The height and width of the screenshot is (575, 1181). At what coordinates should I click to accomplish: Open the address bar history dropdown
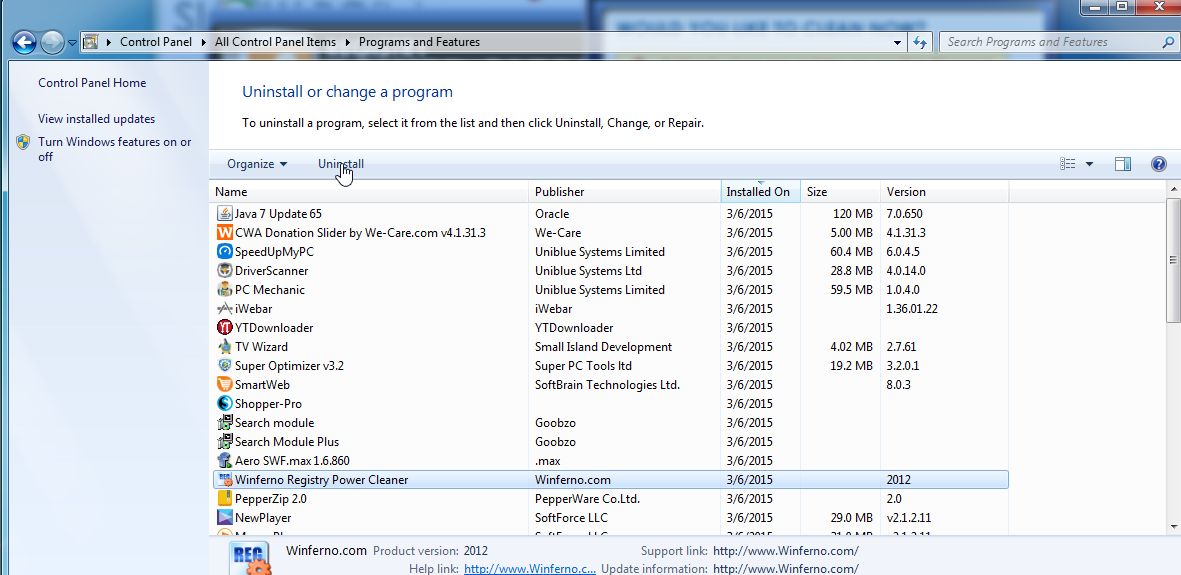[x=898, y=42]
